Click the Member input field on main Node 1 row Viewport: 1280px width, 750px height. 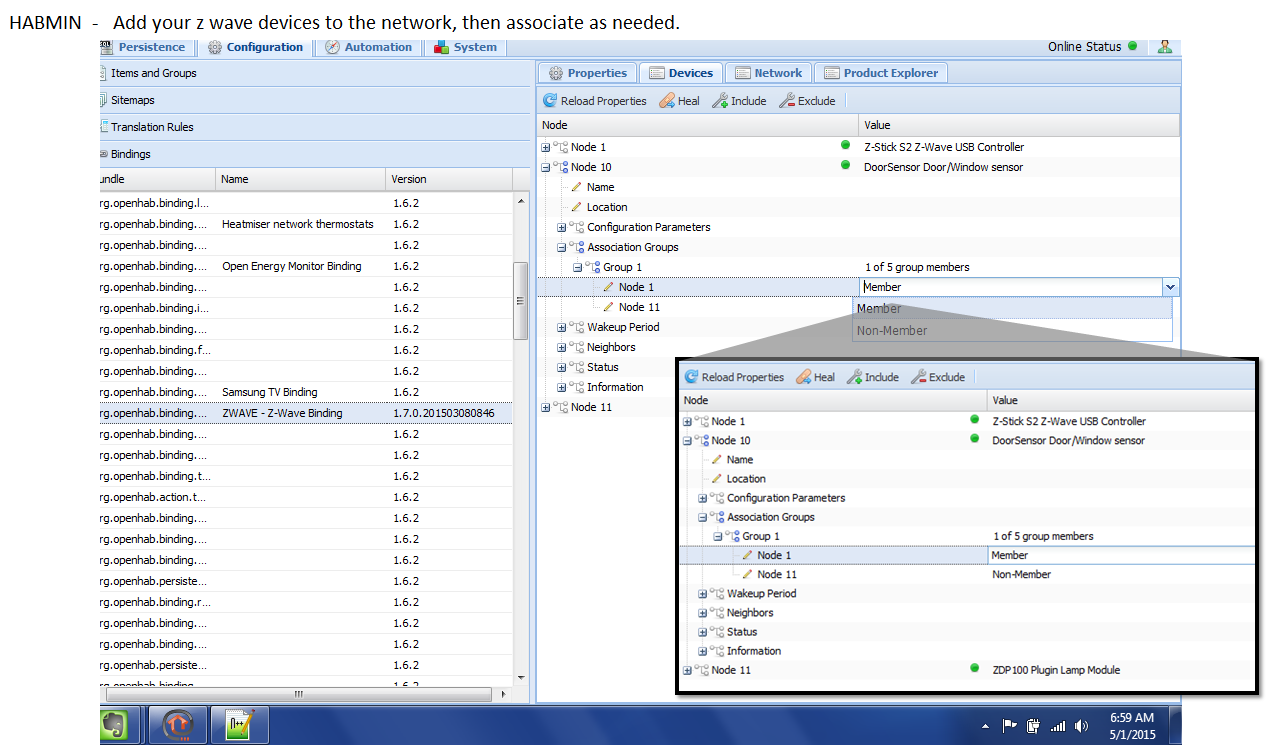[1010, 287]
